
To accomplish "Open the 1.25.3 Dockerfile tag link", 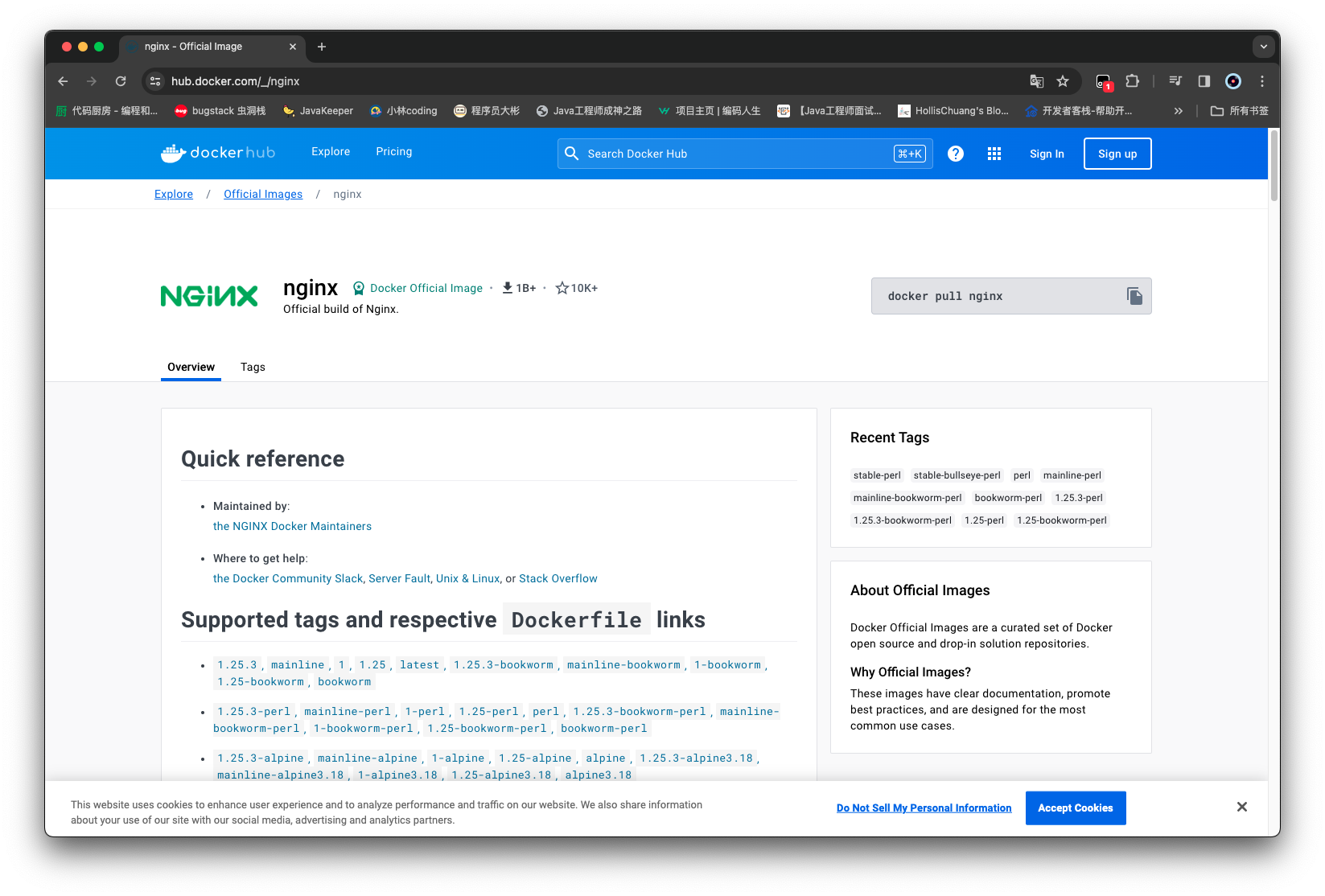I will [237, 665].
